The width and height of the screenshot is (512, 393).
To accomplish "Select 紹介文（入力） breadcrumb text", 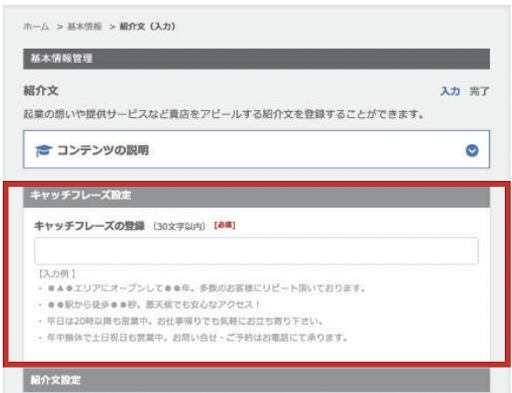I will pyautogui.click(x=147, y=26).
